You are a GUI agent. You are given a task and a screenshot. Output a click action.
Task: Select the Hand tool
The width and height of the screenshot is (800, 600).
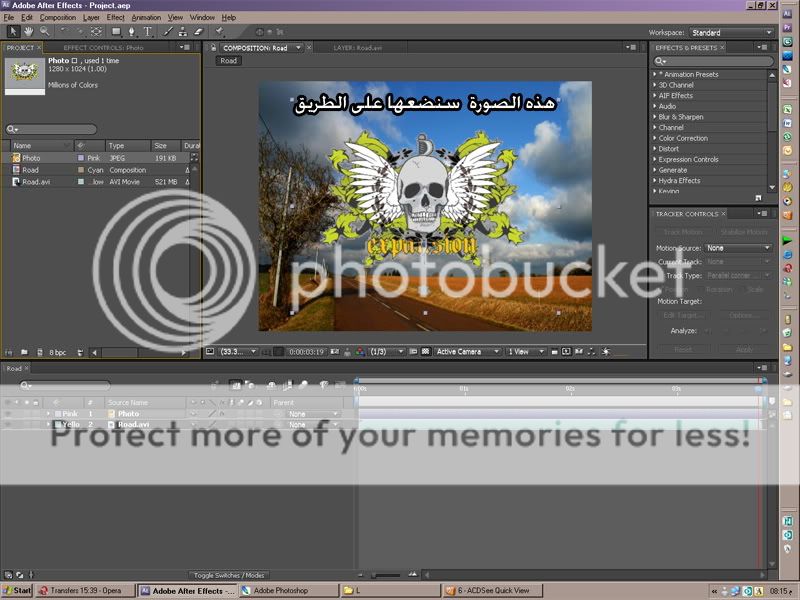[29, 32]
